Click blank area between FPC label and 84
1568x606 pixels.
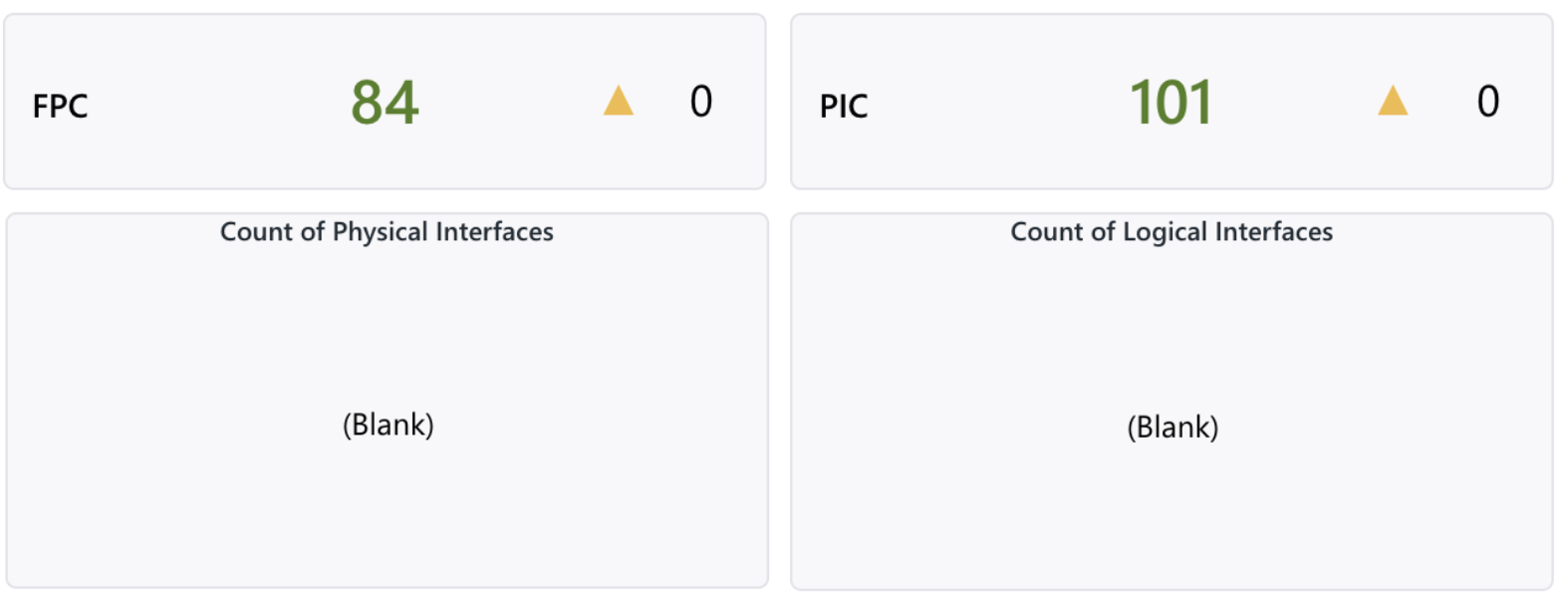(219, 104)
